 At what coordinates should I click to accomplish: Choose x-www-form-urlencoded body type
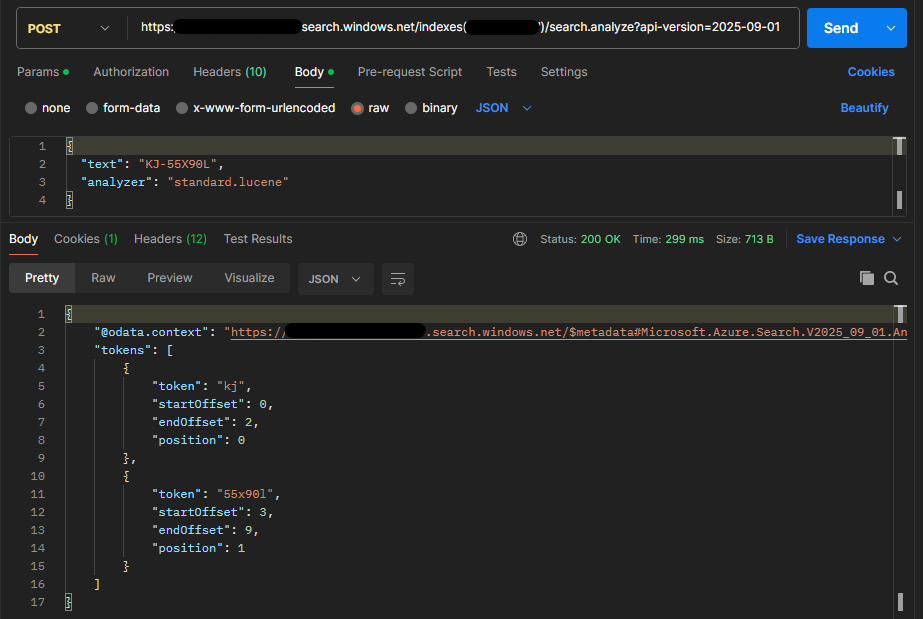point(182,108)
